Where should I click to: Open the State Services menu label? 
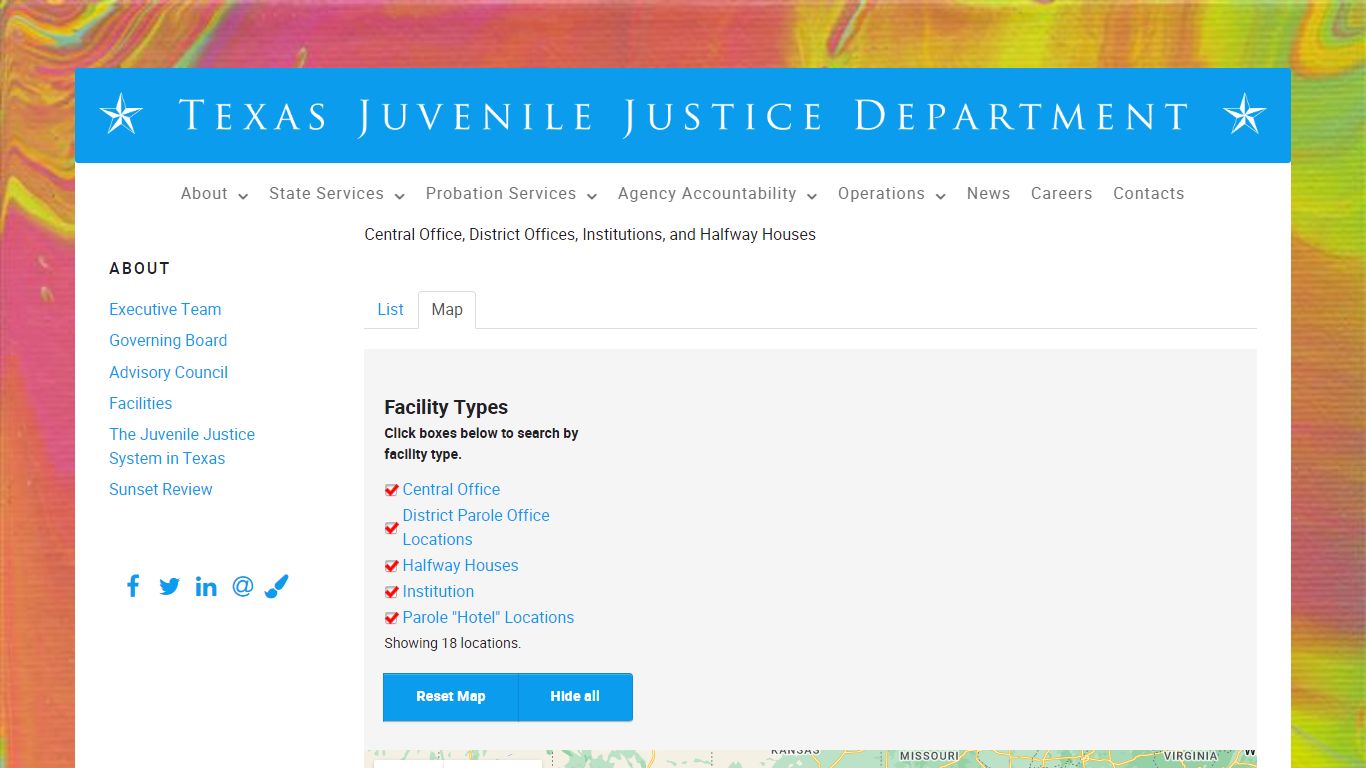click(326, 194)
